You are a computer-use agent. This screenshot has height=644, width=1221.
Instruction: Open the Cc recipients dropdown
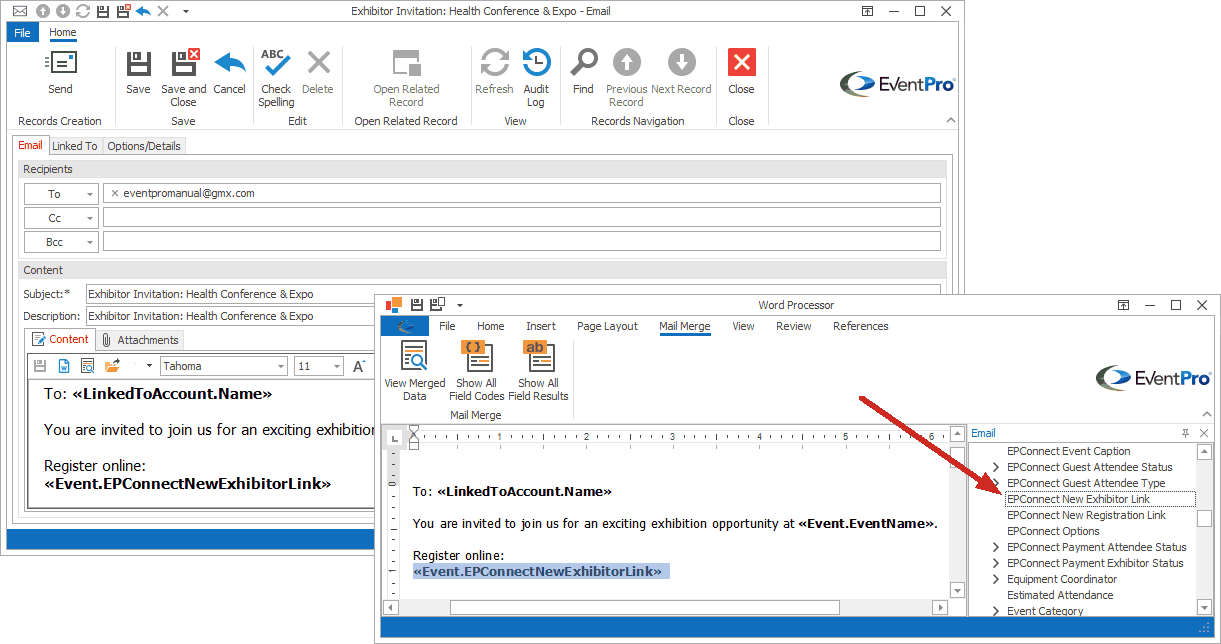point(90,218)
